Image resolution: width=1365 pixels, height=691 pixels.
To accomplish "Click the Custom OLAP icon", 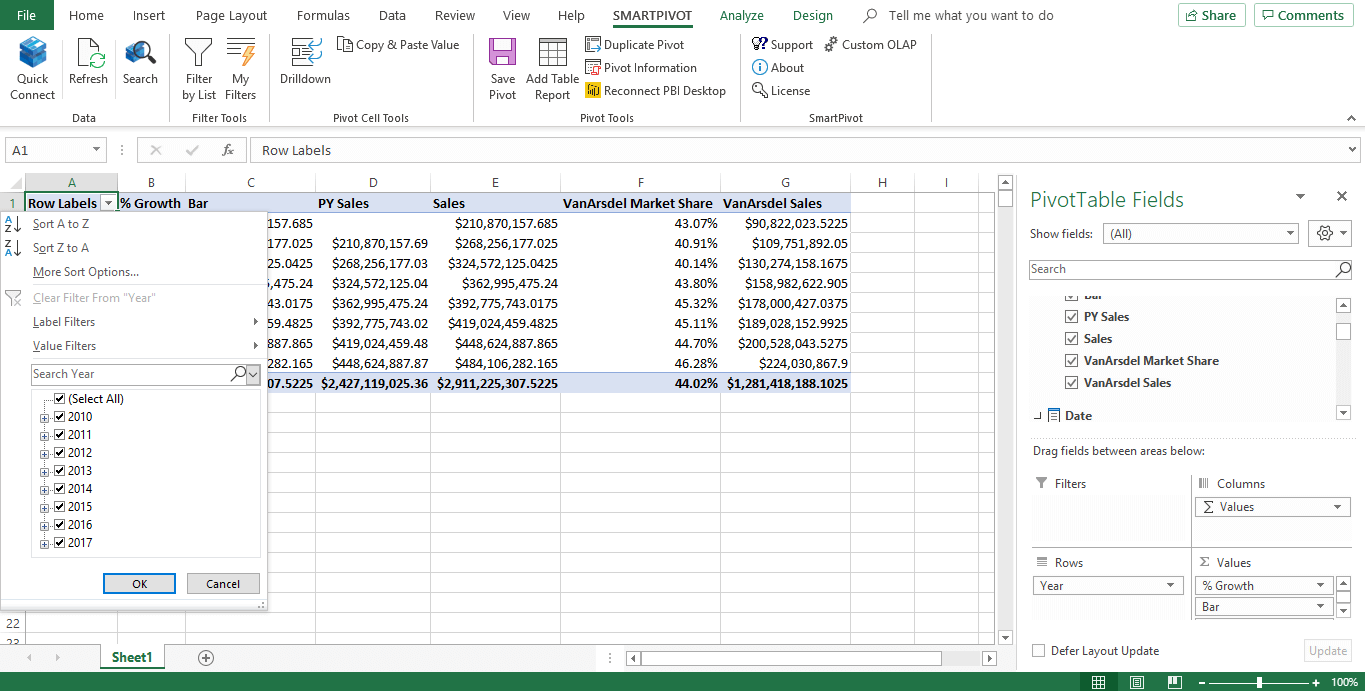I will tap(870, 44).
